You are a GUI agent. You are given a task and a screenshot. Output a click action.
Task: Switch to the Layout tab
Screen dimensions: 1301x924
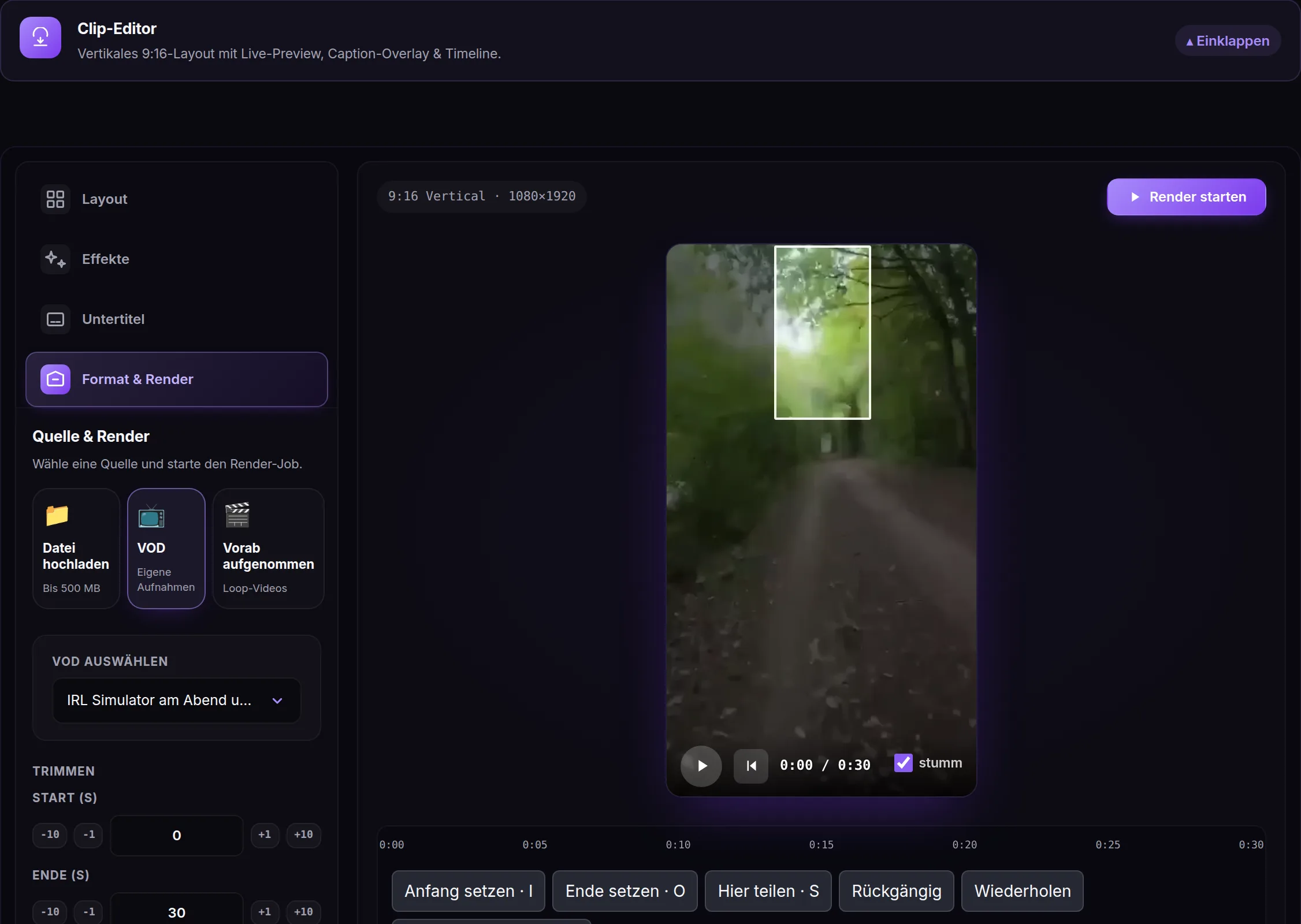pyautogui.click(x=177, y=199)
